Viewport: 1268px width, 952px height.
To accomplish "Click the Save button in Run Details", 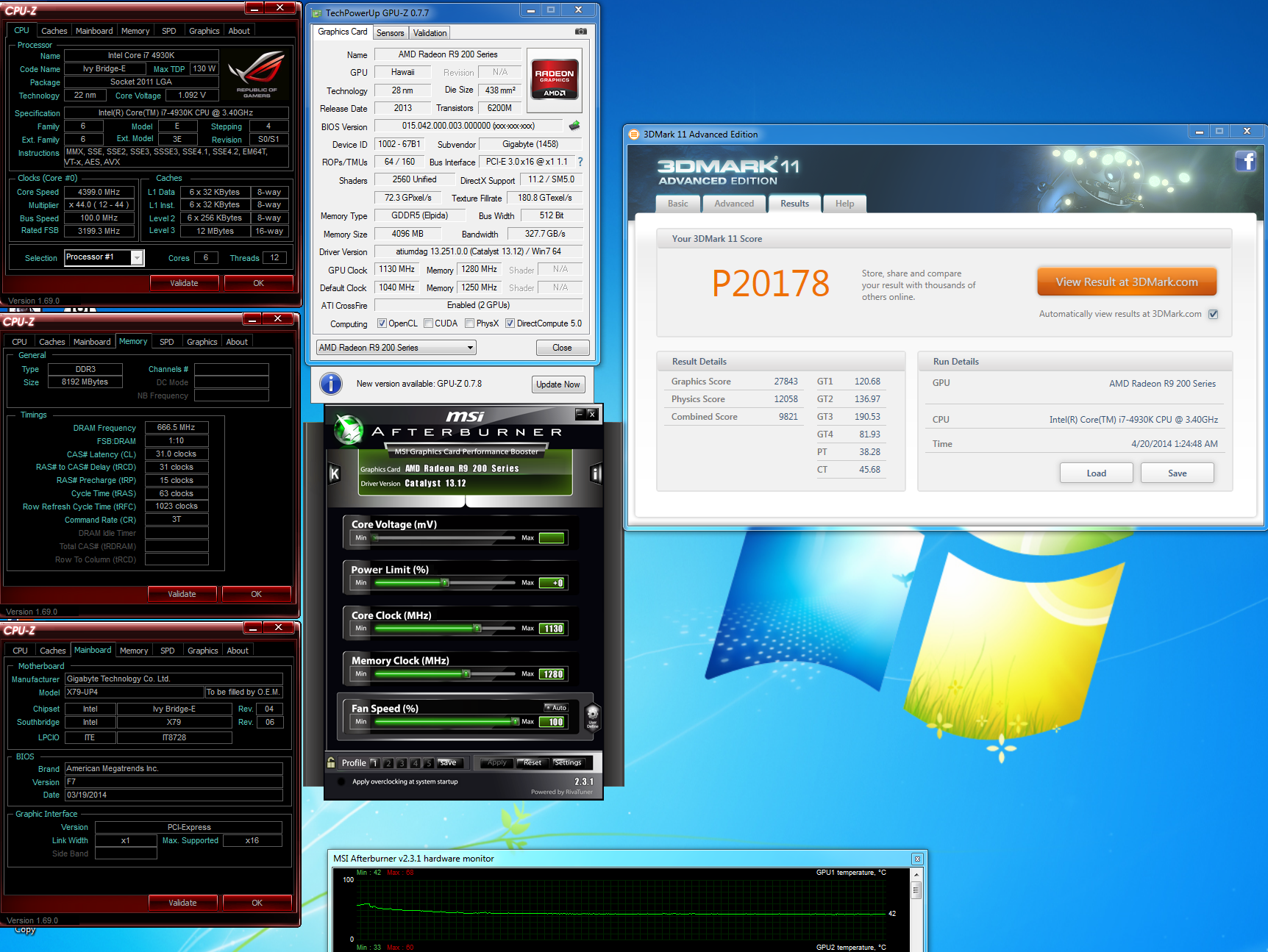I will coord(1178,473).
